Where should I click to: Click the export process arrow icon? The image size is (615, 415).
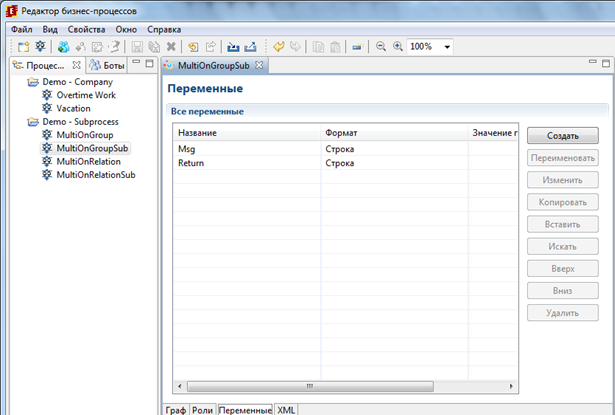pos(211,47)
